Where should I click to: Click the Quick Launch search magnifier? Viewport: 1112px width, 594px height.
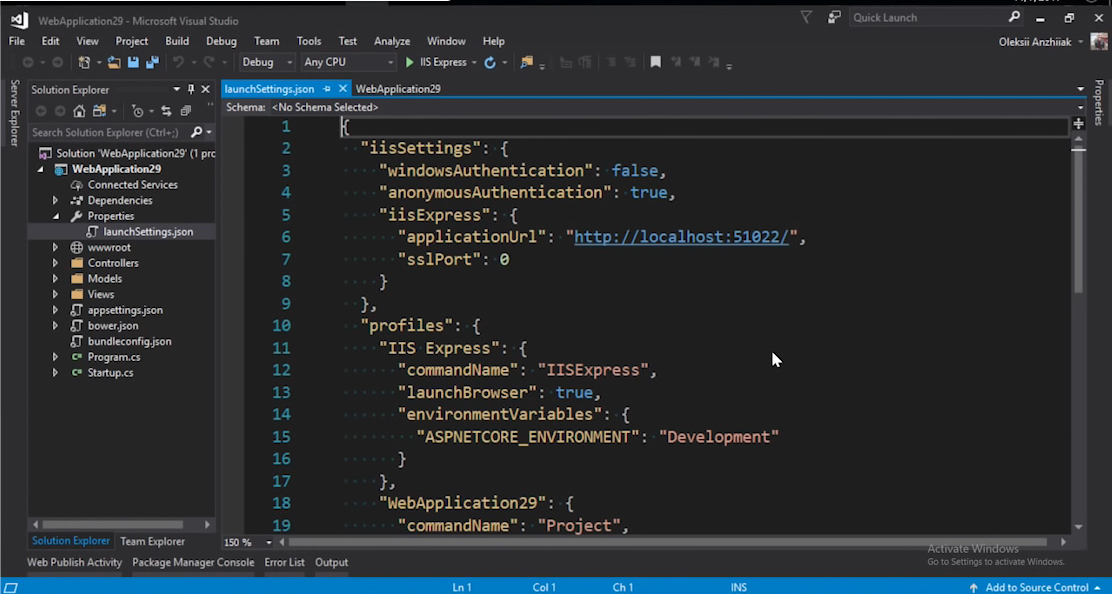coord(1014,17)
